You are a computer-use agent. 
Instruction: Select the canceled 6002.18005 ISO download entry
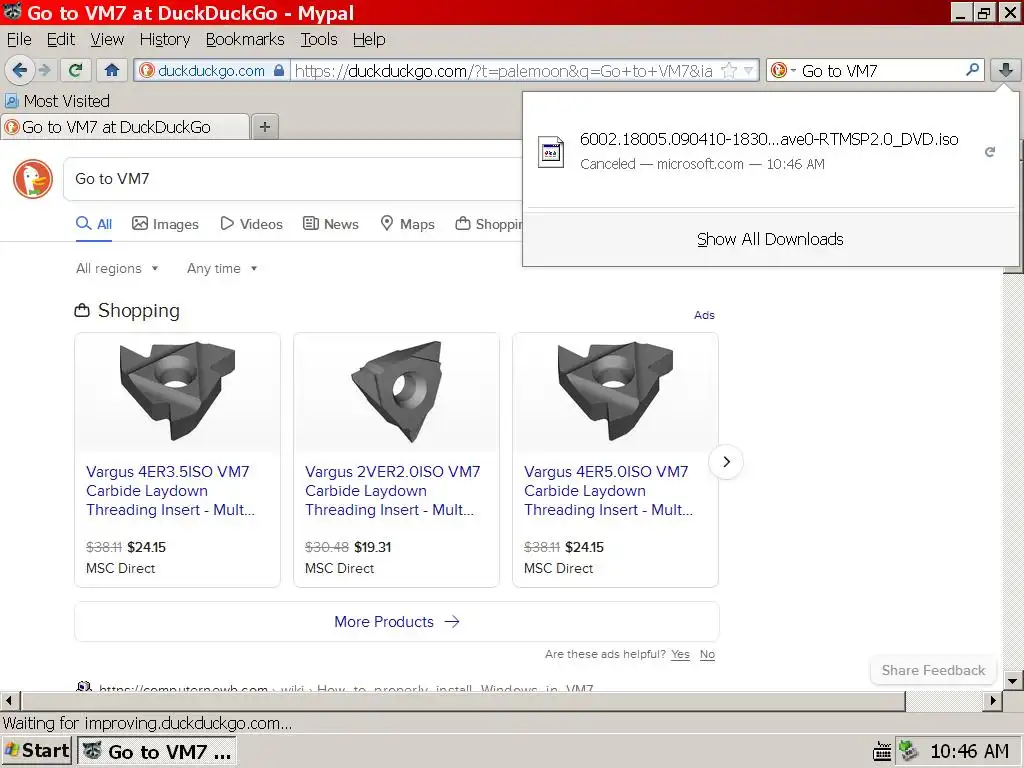pos(770,152)
